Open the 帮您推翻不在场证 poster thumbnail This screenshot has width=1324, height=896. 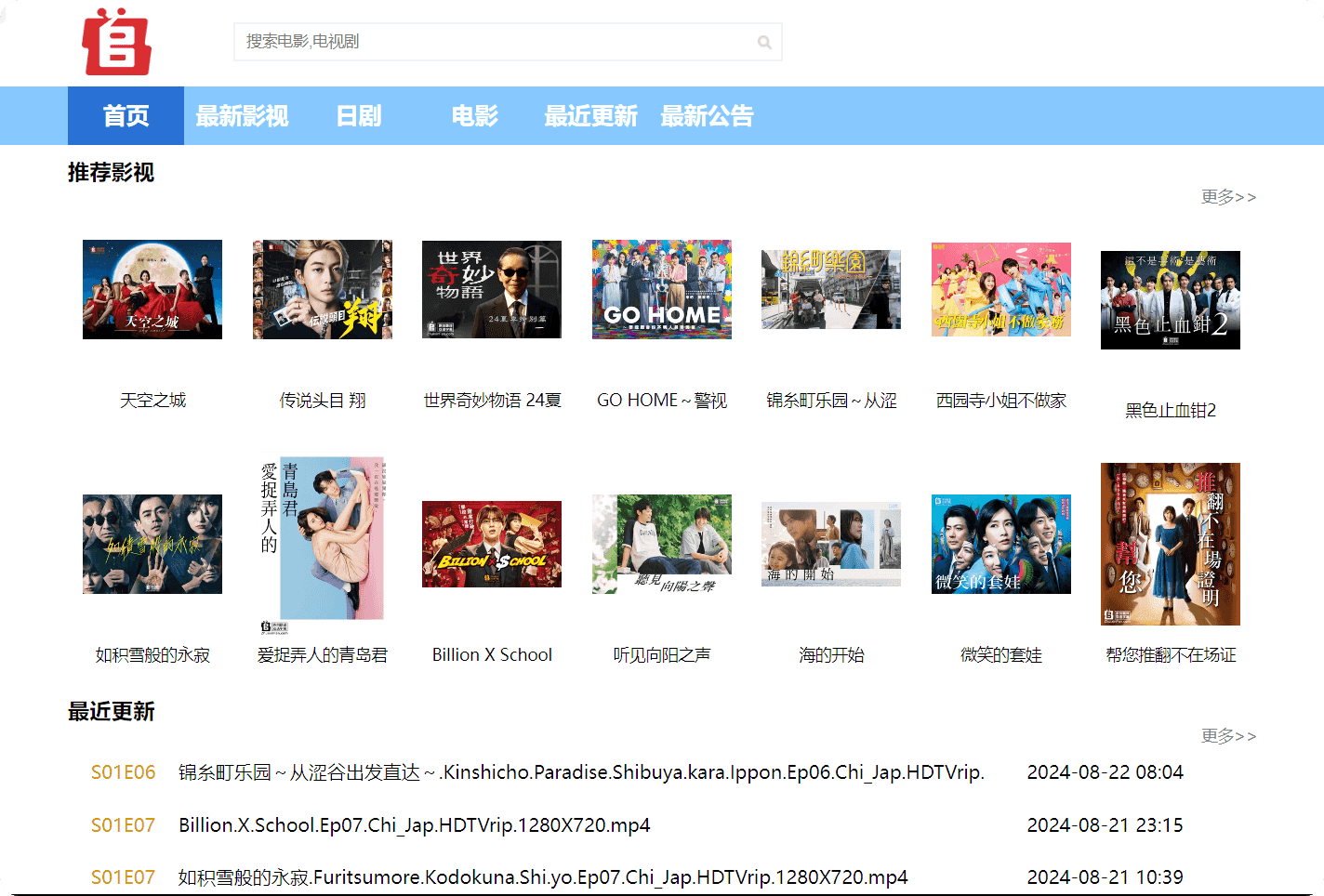1171,544
